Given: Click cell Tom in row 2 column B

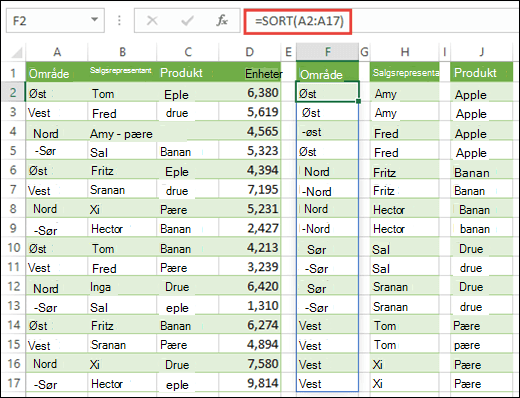Looking at the screenshot, I should coord(122,92).
